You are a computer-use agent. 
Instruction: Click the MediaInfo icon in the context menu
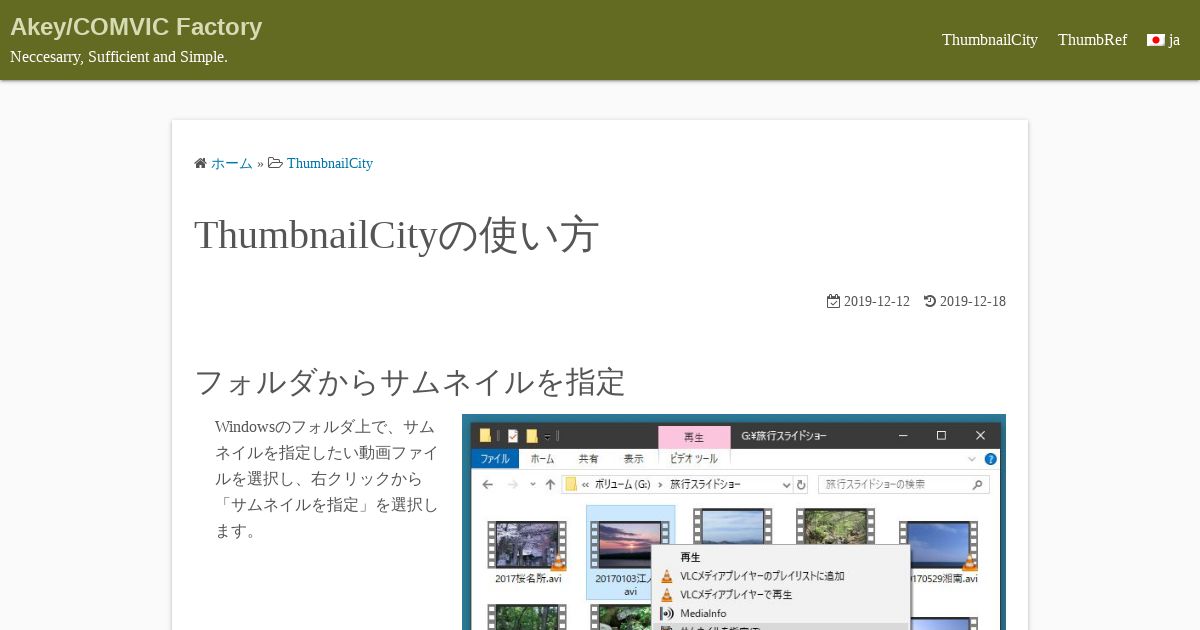pyautogui.click(x=667, y=613)
